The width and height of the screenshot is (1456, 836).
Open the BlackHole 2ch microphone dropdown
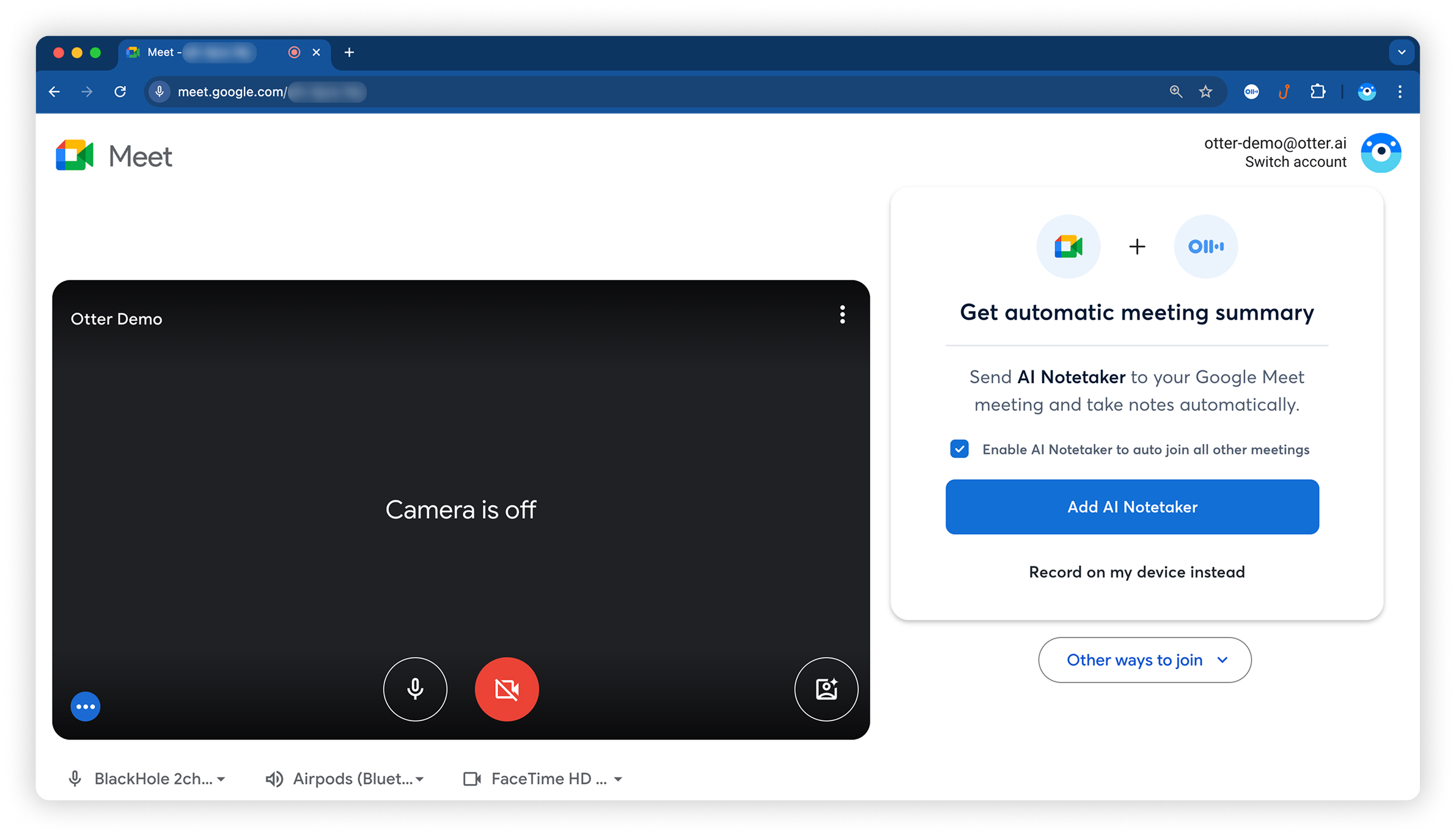(x=147, y=779)
